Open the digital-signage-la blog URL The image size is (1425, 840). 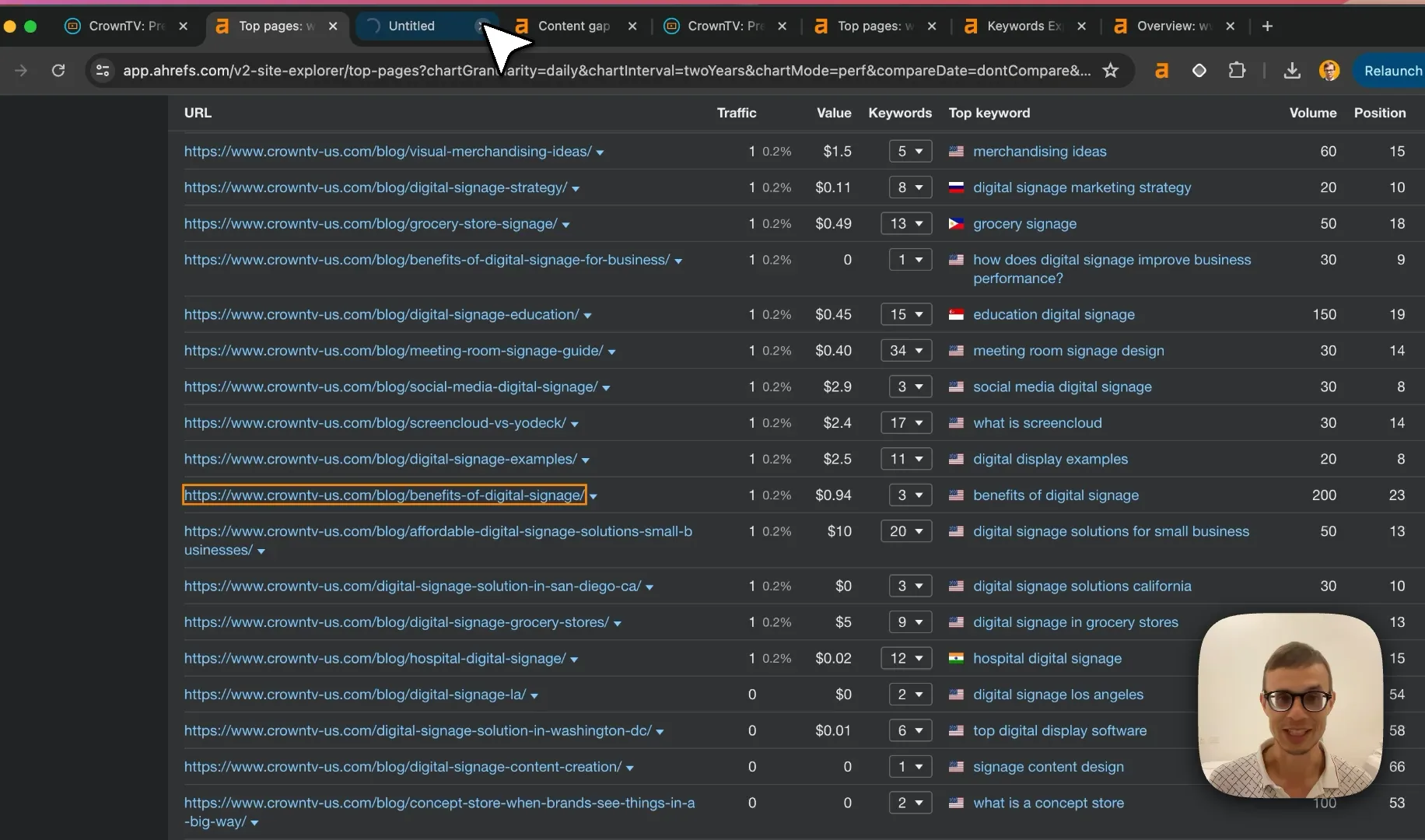pyautogui.click(x=355, y=695)
